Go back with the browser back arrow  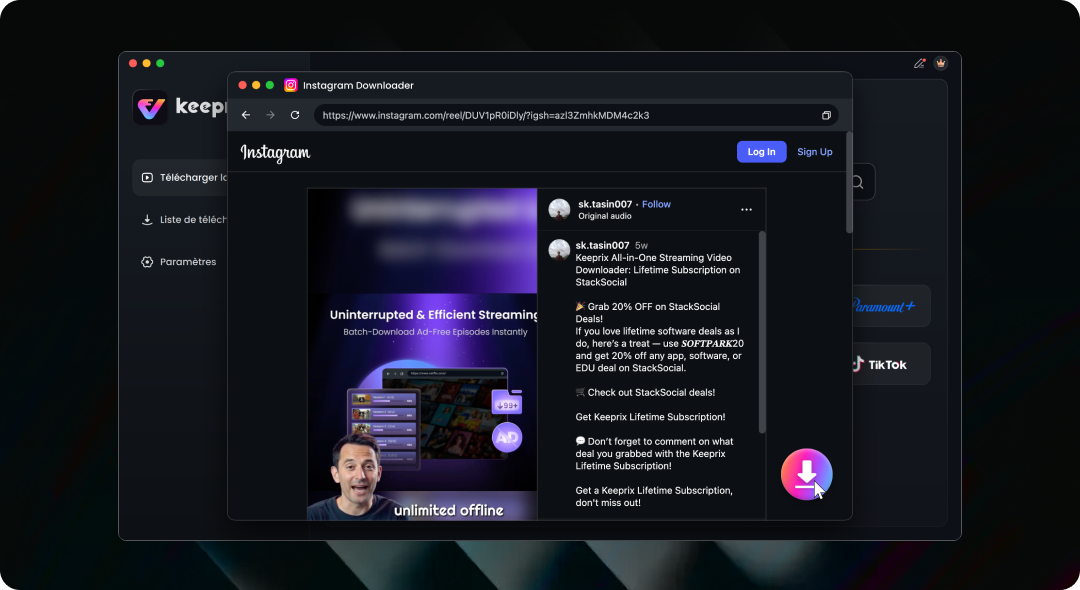[x=246, y=115]
